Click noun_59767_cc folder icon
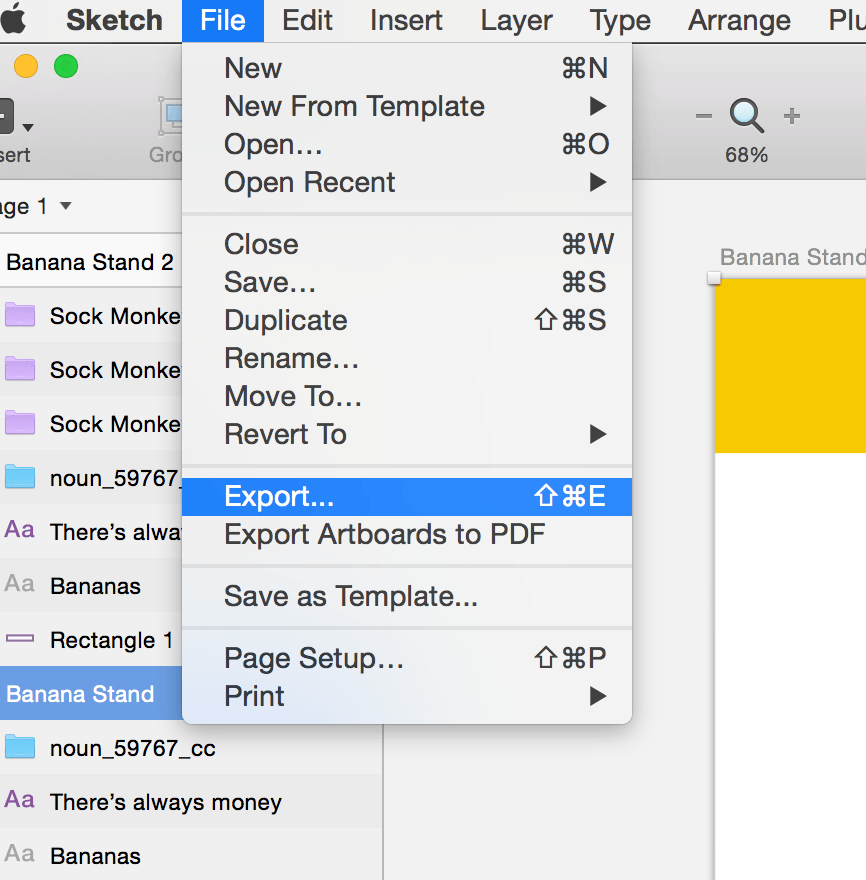This screenshot has height=880, width=866. (x=20, y=748)
